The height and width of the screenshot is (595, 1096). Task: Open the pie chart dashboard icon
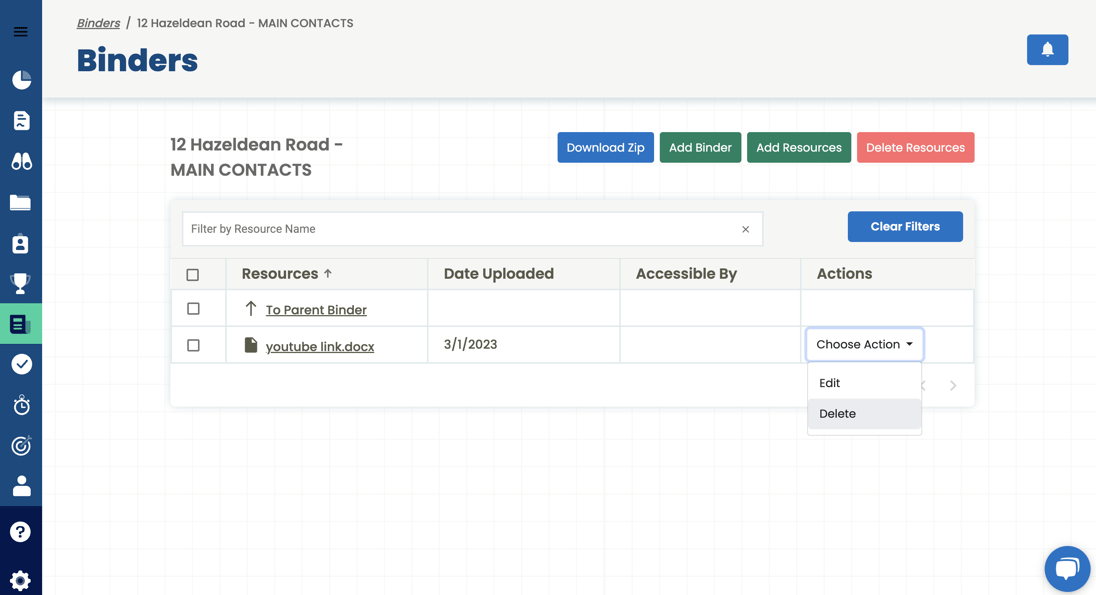coord(21,80)
